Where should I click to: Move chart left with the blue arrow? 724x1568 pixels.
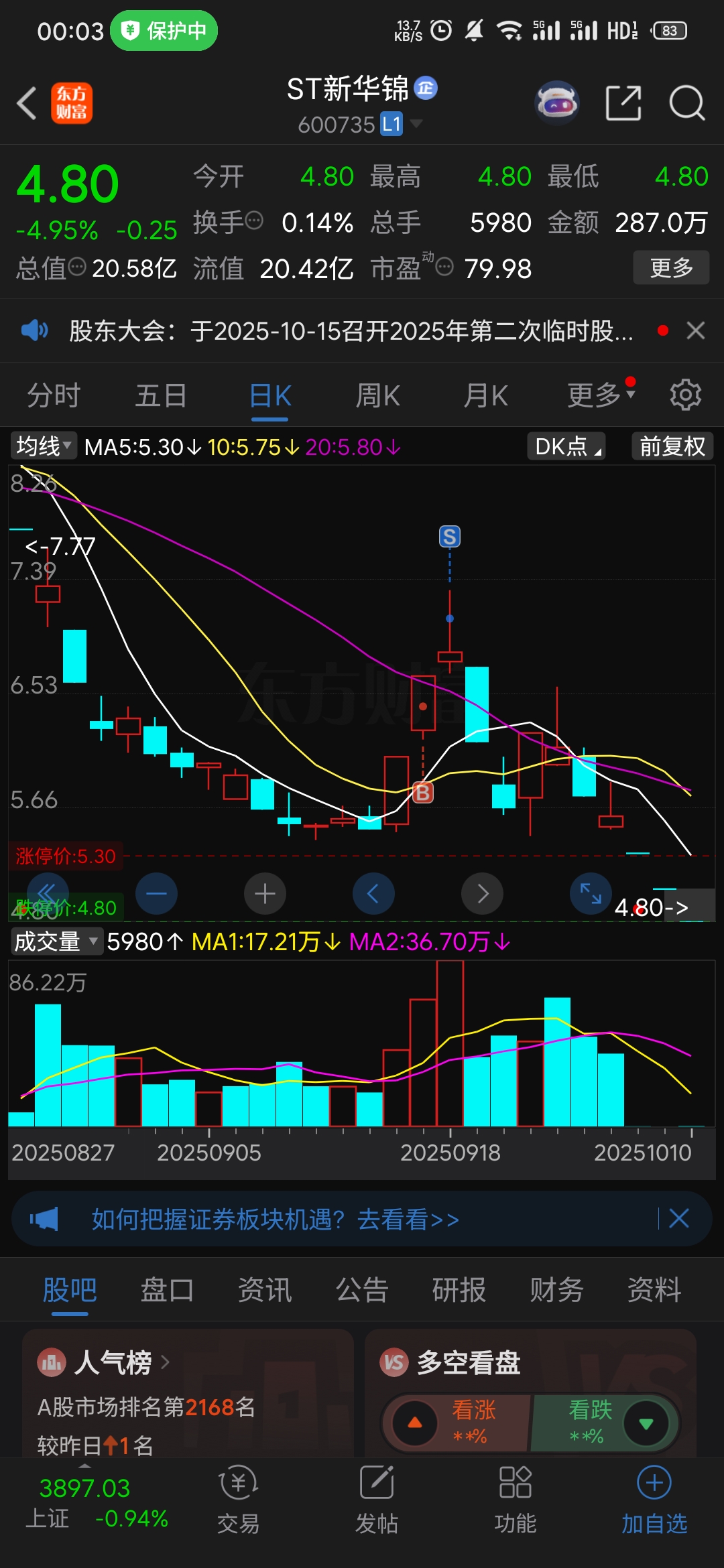pyautogui.click(x=373, y=893)
